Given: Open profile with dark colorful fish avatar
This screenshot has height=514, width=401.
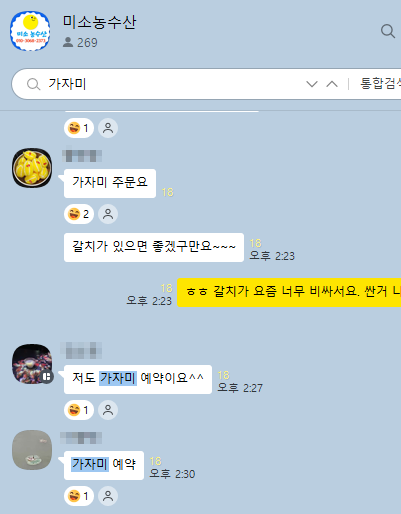Looking at the screenshot, I should pyautogui.click(x=32, y=364).
